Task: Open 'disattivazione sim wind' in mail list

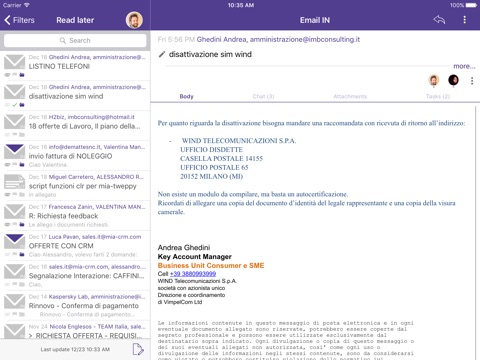Action: coord(75,96)
